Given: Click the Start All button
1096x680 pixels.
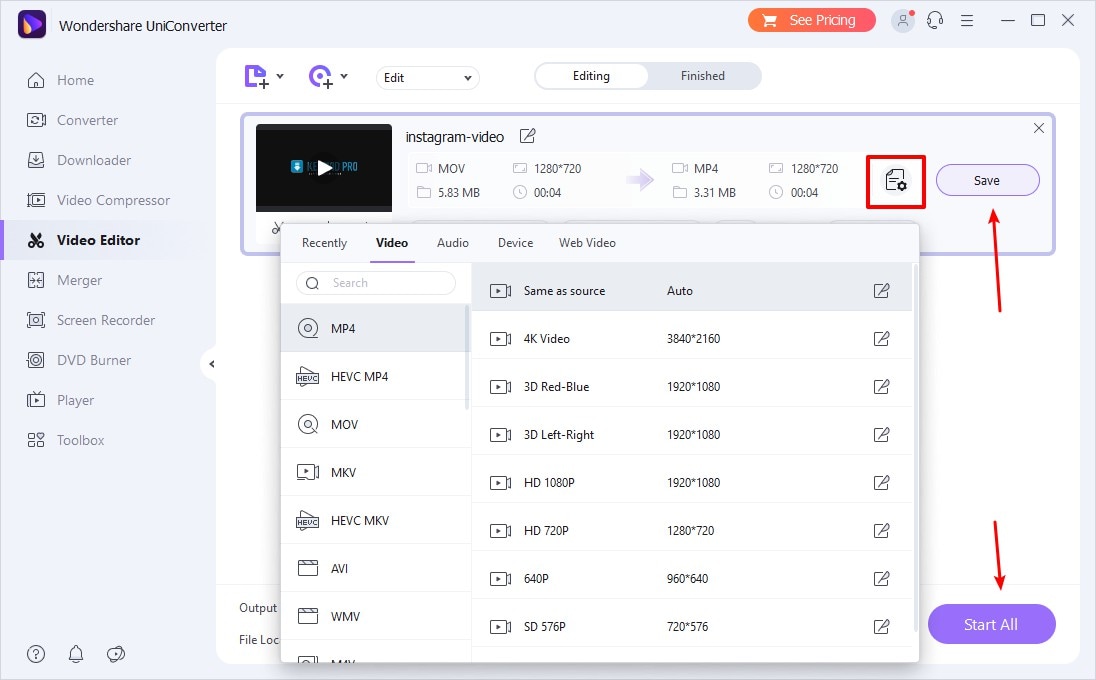Looking at the screenshot, I should tap(991, 624).
